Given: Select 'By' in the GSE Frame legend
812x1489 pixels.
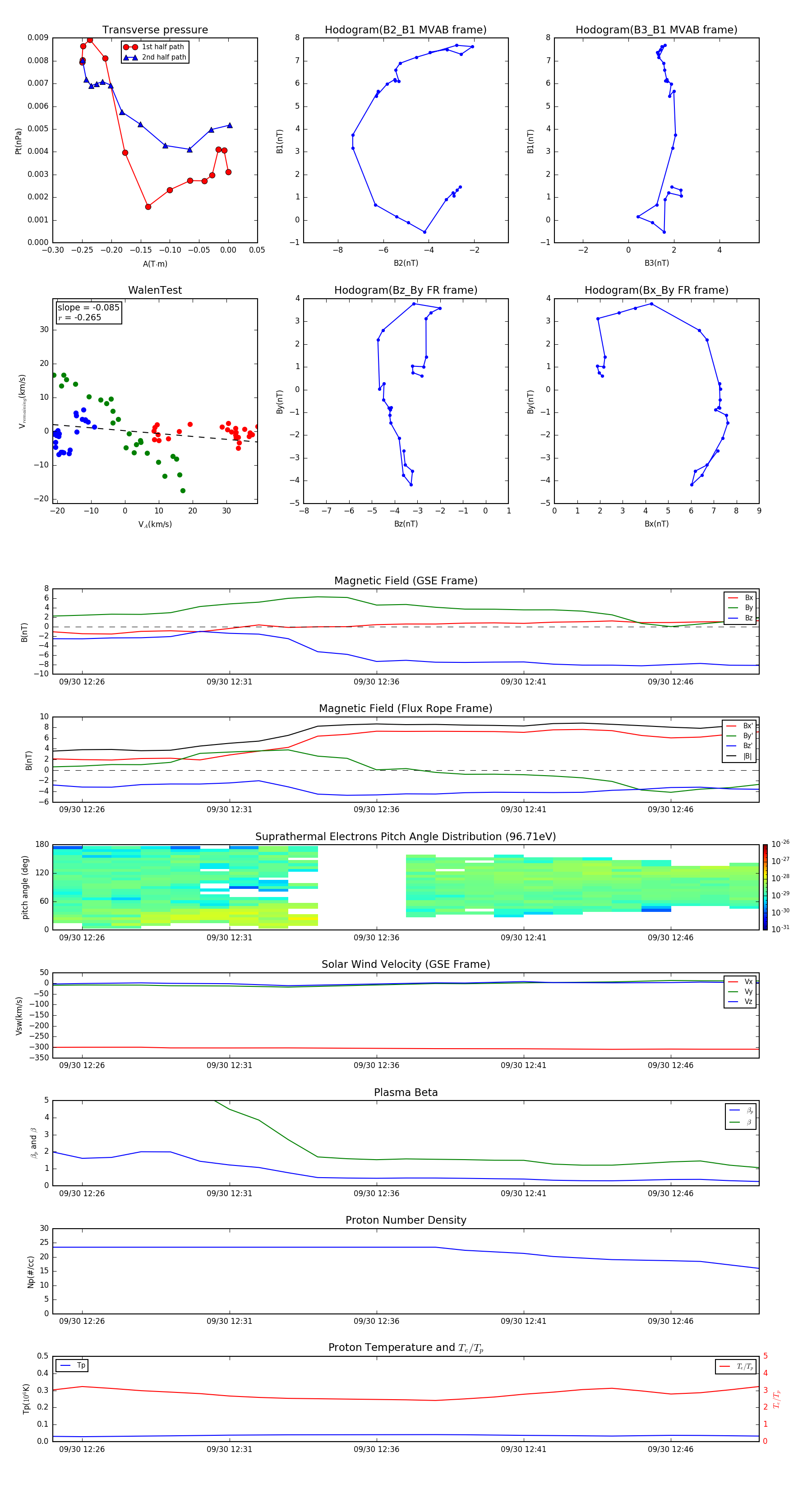Looking at the screenshot, I should [741, 608].
